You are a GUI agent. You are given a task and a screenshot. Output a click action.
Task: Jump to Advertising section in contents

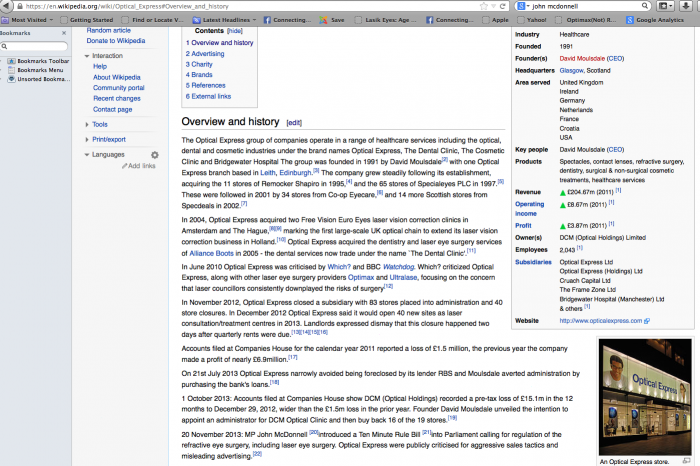207,54
